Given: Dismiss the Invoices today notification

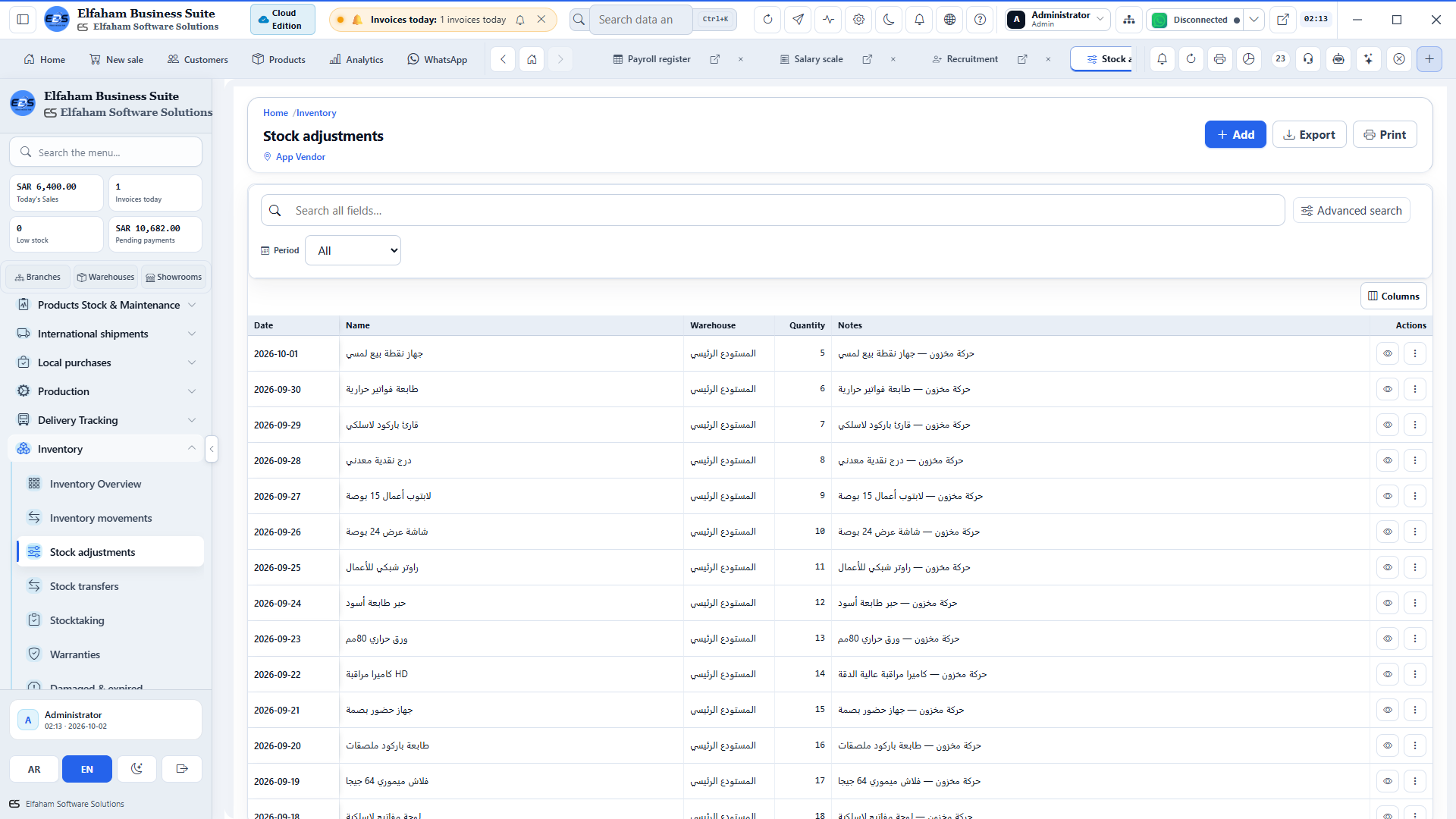Looking at the screenshot, I should (x=541, y=20).
